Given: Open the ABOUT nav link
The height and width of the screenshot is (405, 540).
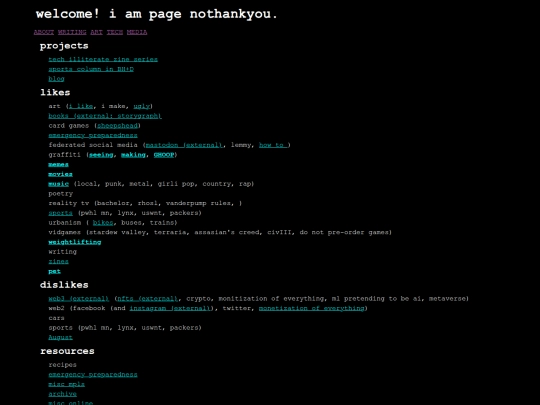Looking at the screenshot, I should (44, 32).
